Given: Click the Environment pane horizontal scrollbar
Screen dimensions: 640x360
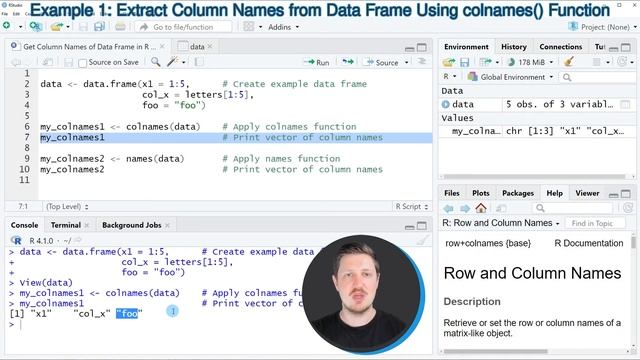Looking at the screenshot, I should coord(535,177).
